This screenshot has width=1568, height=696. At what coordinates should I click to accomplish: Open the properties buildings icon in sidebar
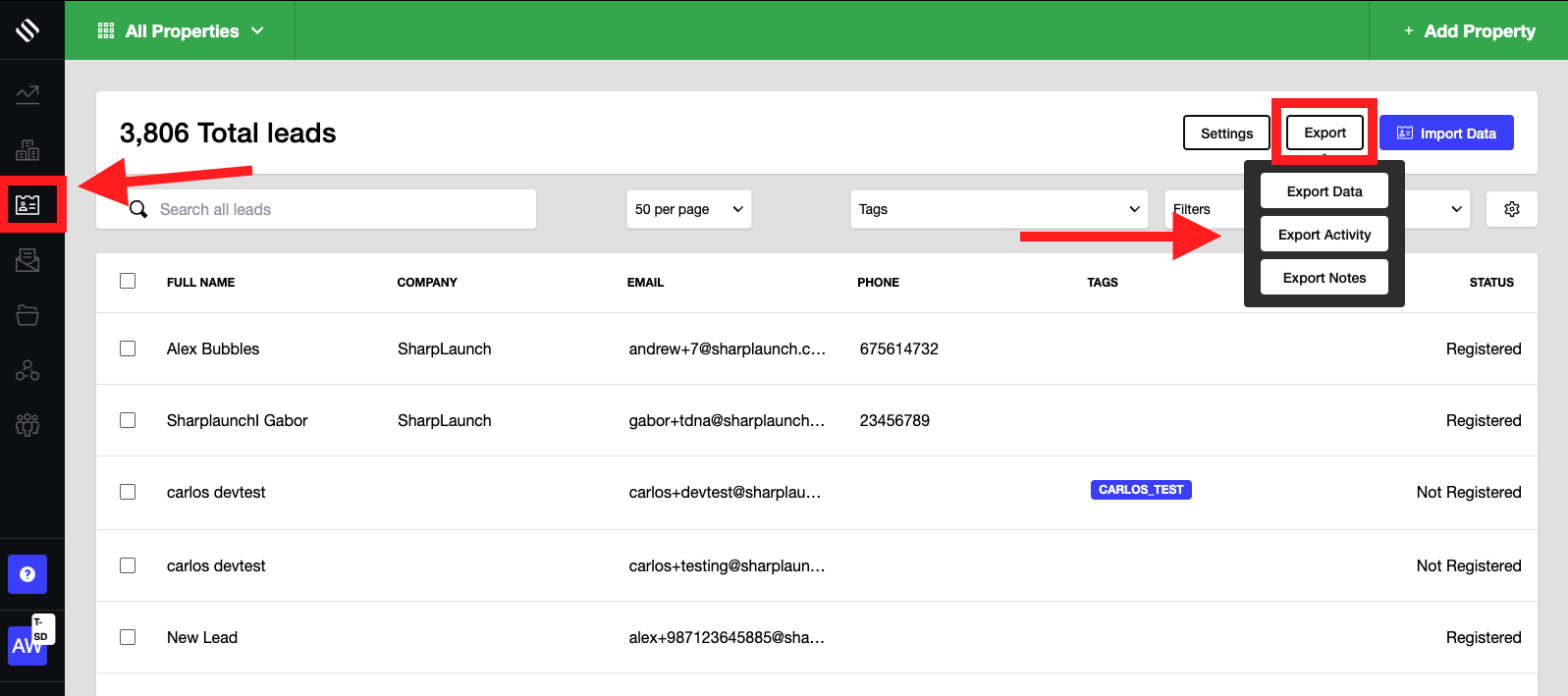(x=27, y=150)
